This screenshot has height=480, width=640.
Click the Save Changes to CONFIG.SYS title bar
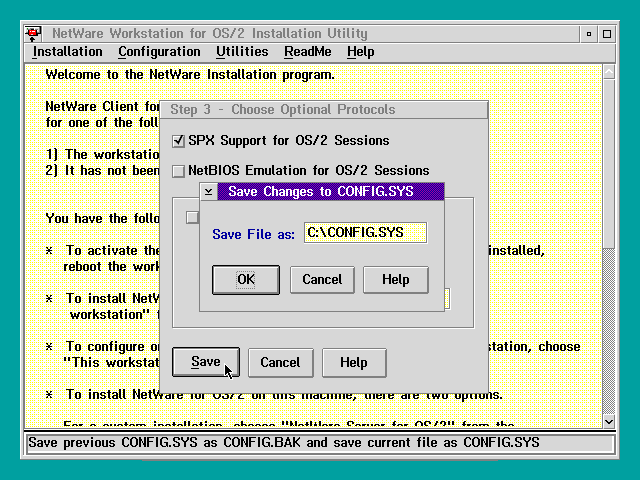[x=331, y=191]
